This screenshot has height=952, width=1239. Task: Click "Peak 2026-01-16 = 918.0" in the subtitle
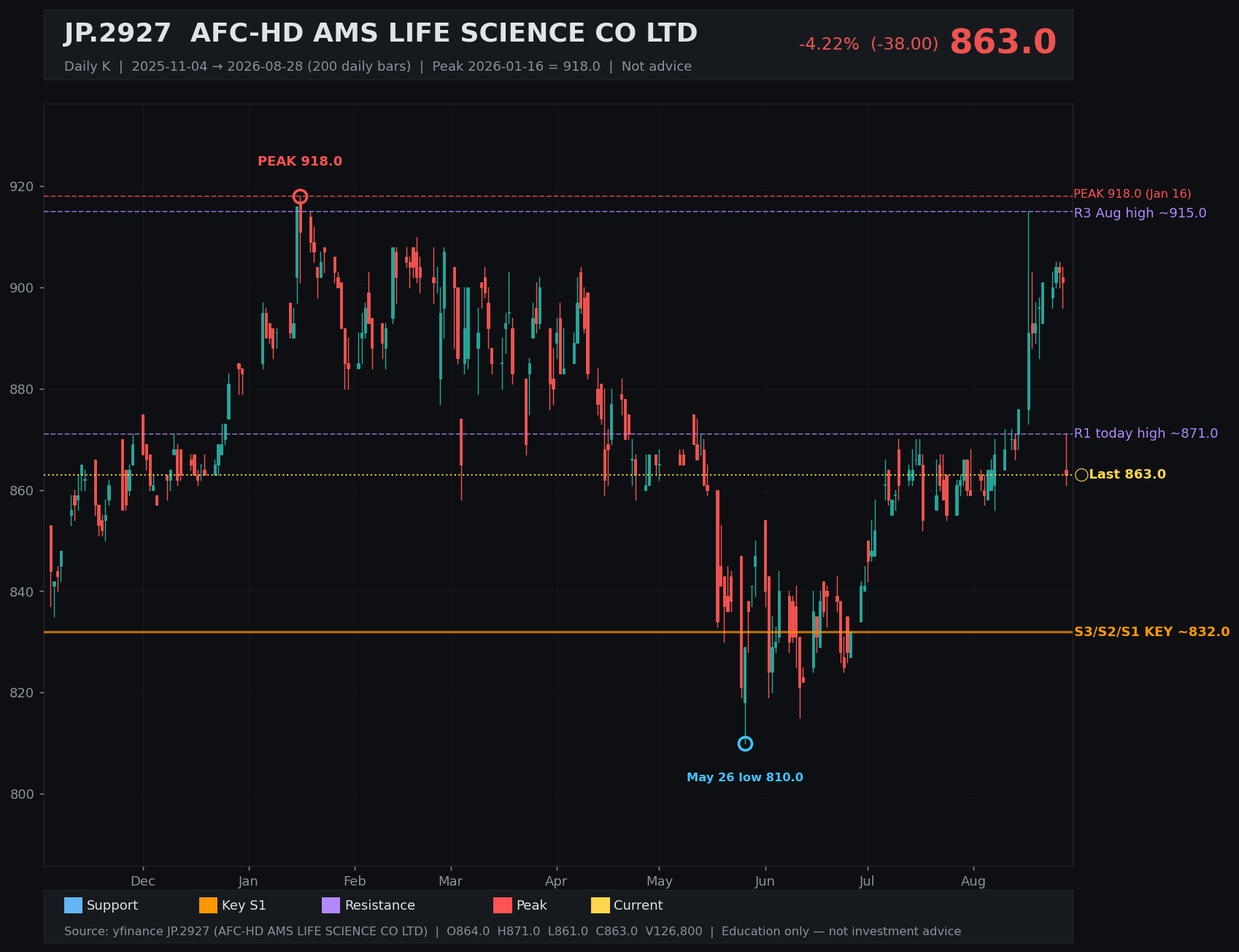516,66
